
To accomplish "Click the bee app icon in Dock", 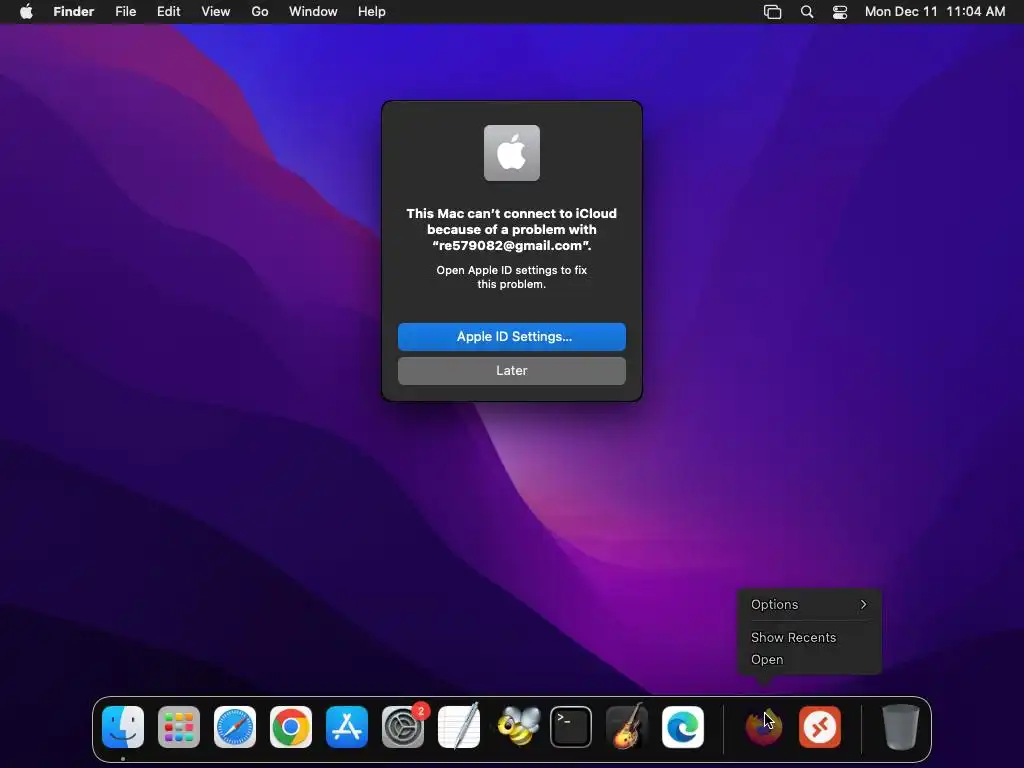I will [519, 727].
